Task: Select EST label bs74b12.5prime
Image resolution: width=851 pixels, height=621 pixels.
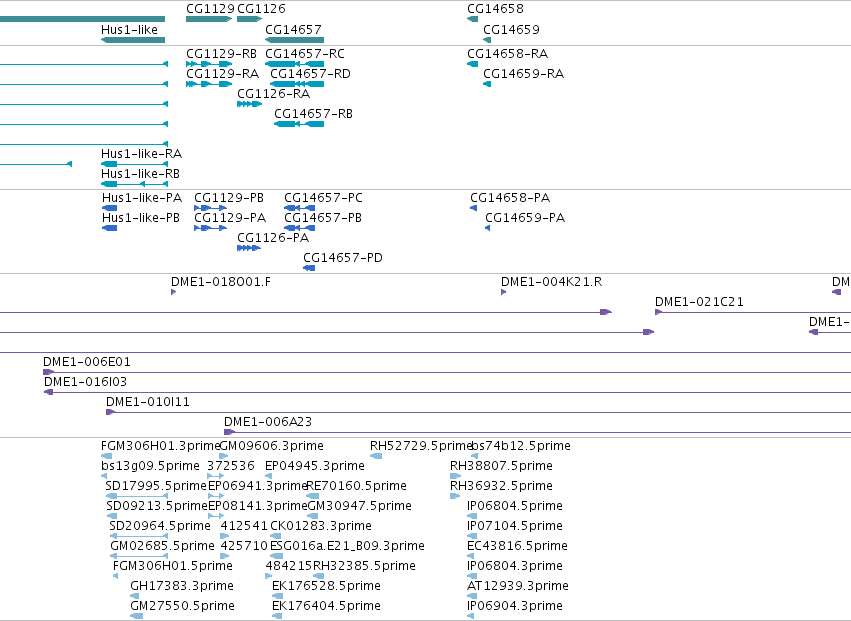Action: pyautogui.click(x=521, y=447)
